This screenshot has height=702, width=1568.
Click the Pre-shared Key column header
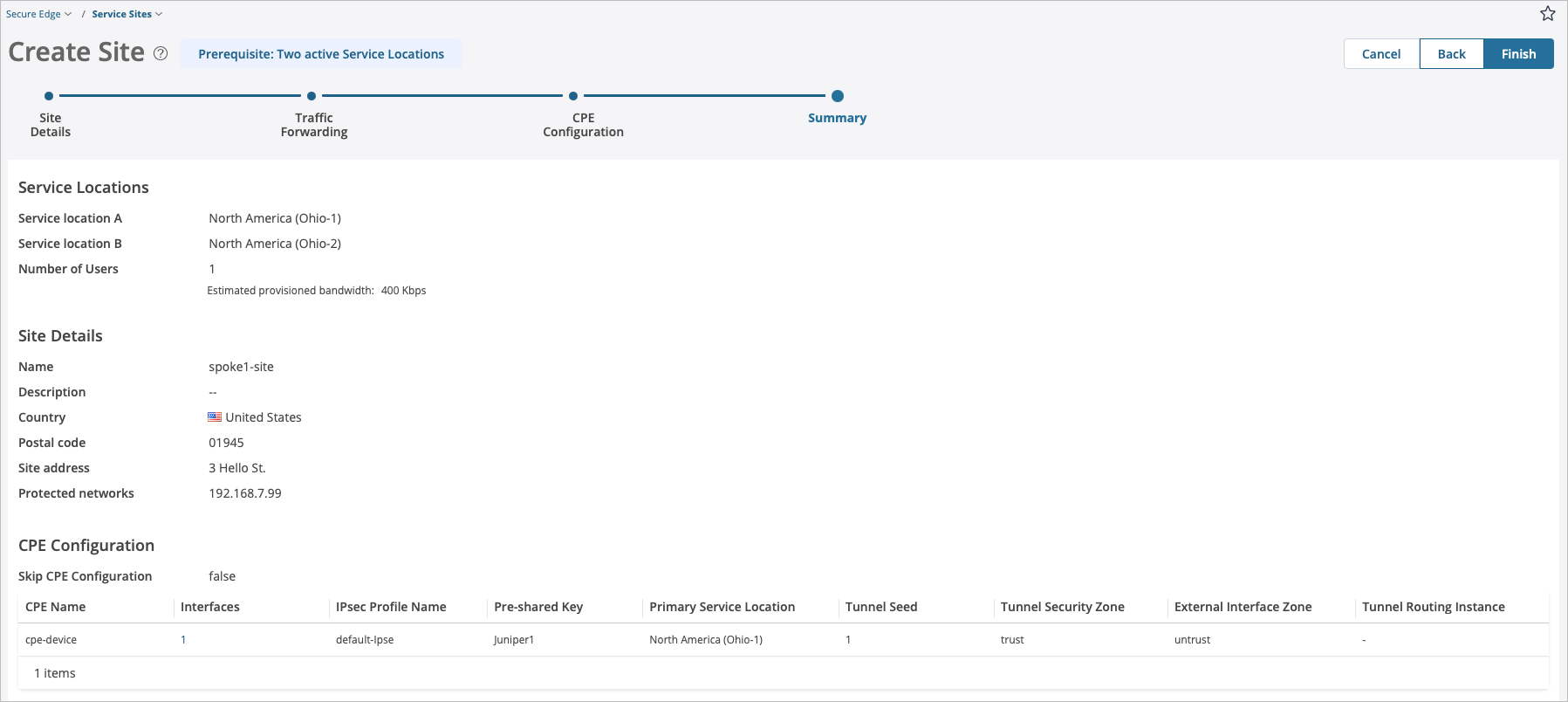pos(538,607)
